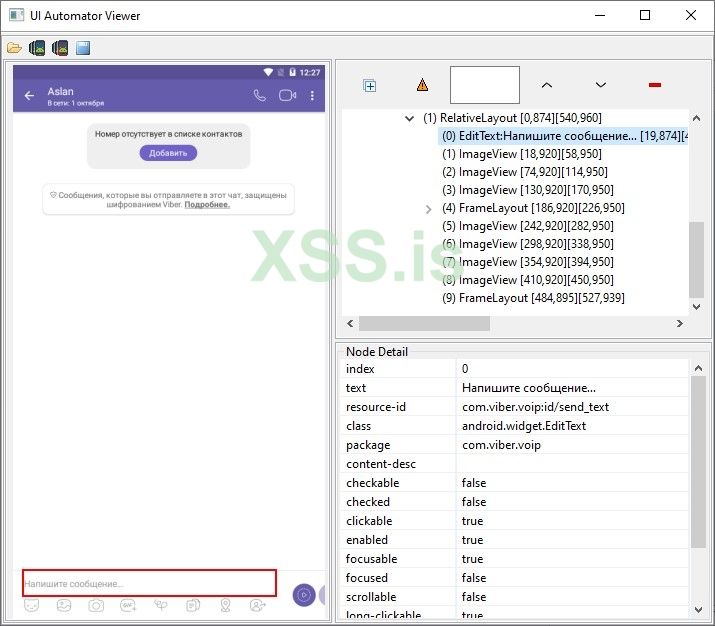Open a saved screenshot file via folder icon

click(14, 48)
